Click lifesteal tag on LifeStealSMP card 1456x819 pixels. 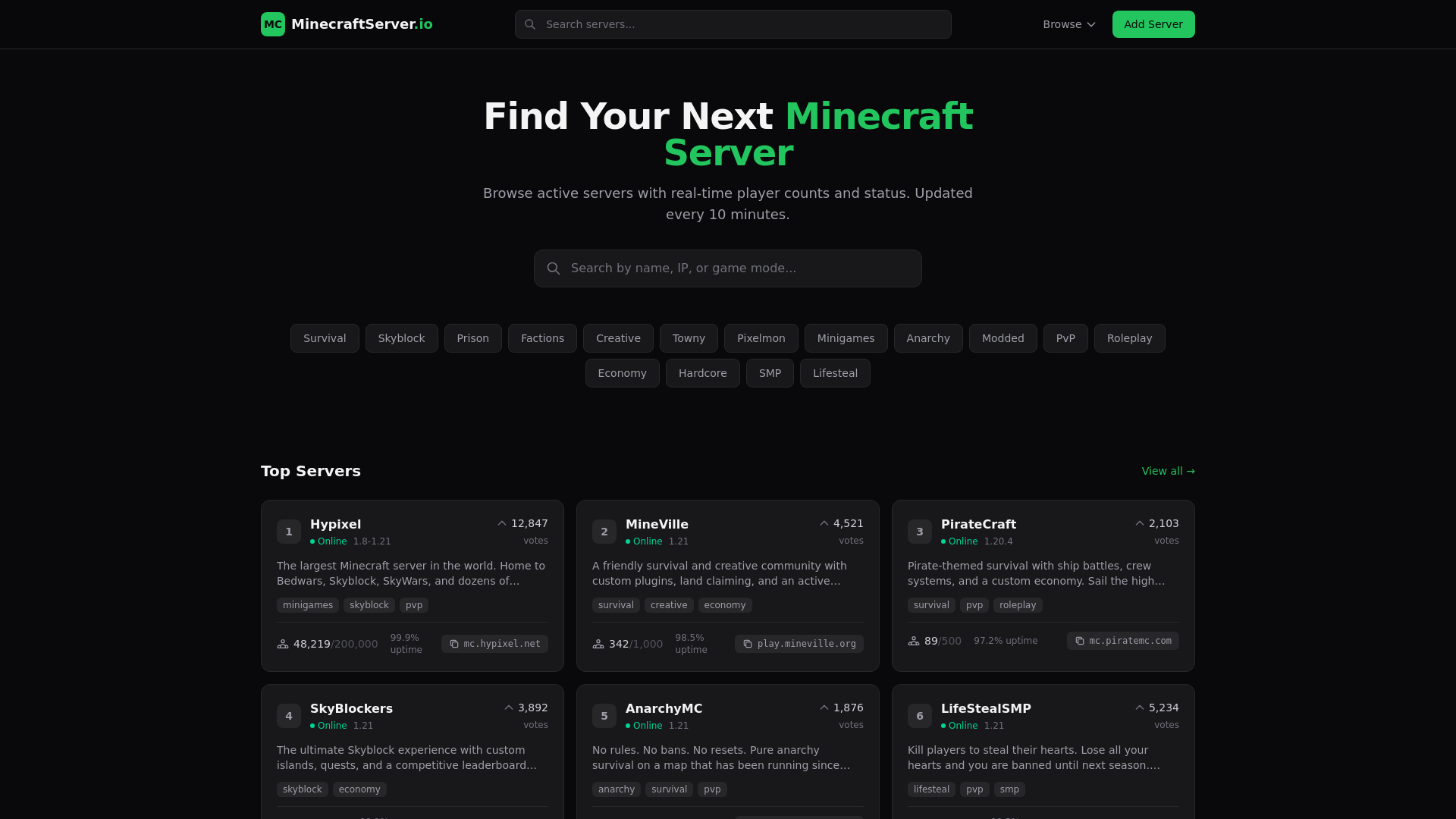coord(931,789)
